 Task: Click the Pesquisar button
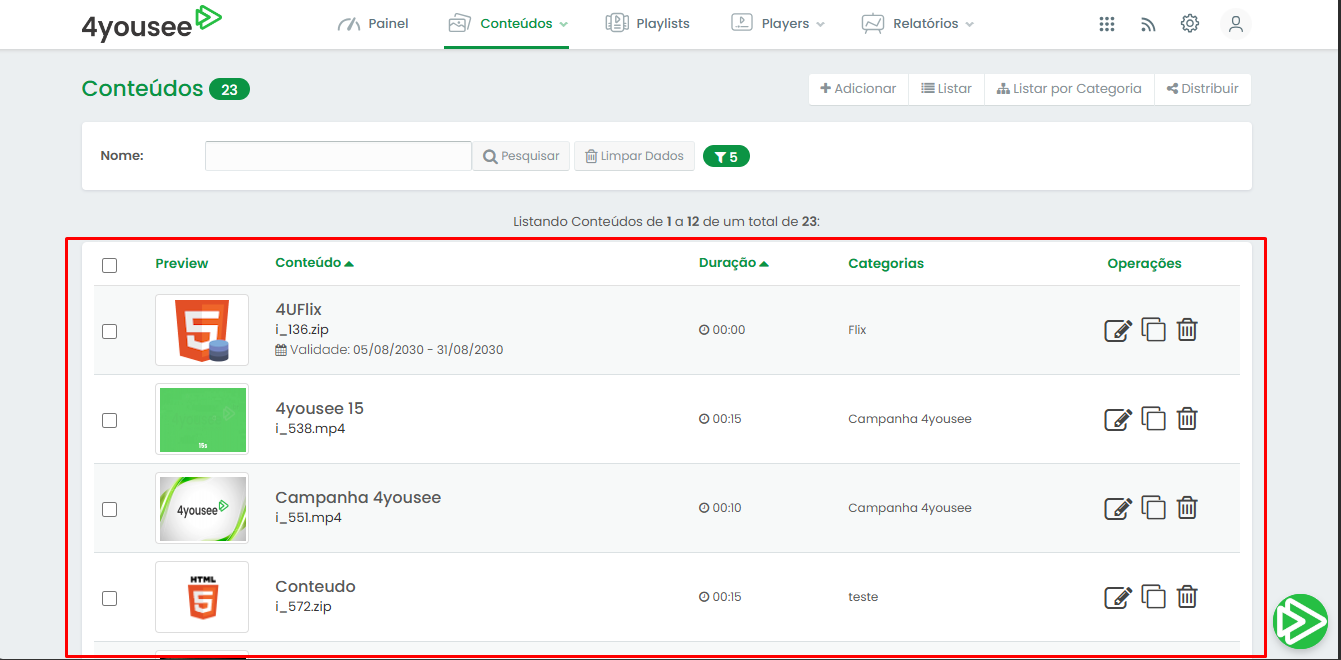pyautogui.click(x=521, y=156)
